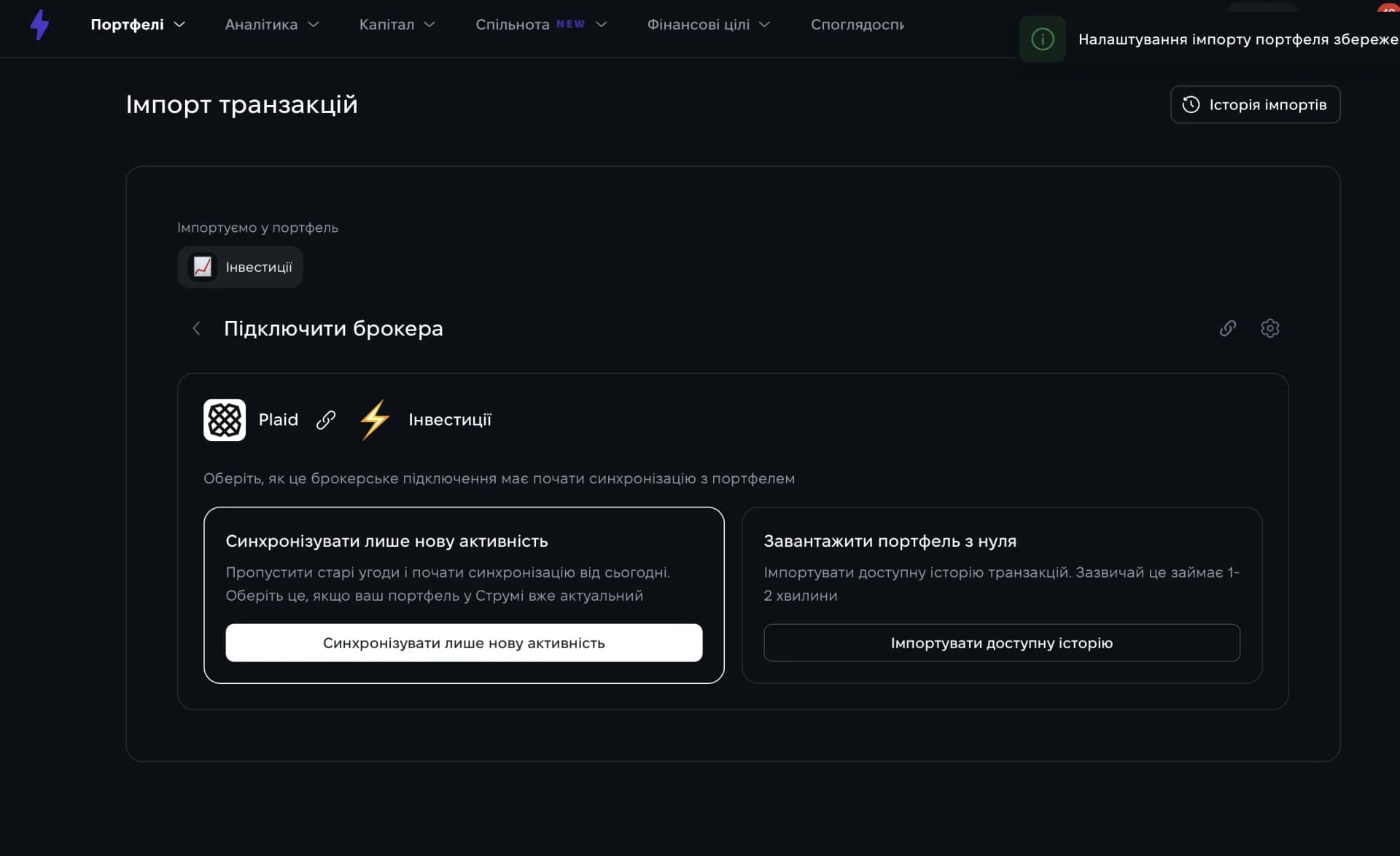Image resolution: width=1400 pixels, height=856 pixels.
Task: Click the yellow lightning bolt portfolio icon
Action: tap(375, 419)
